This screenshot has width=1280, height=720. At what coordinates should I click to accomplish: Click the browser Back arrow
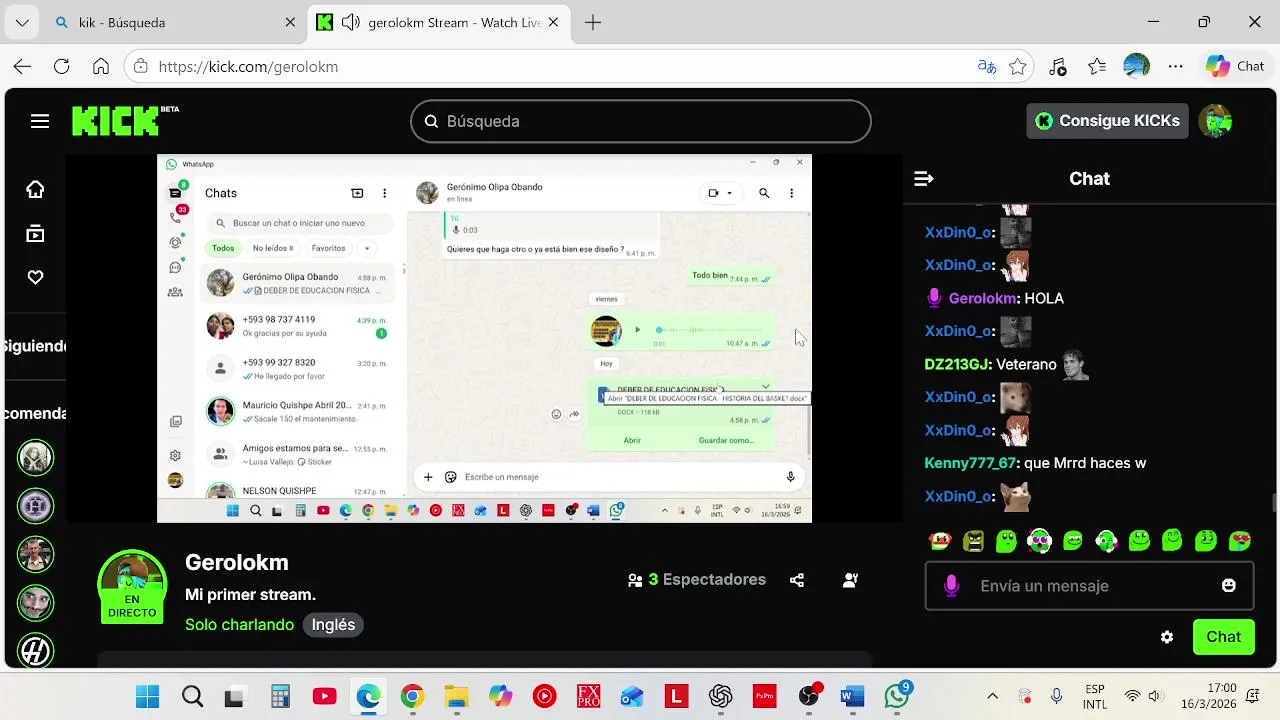pyautogui.click(x=22, y=67)
